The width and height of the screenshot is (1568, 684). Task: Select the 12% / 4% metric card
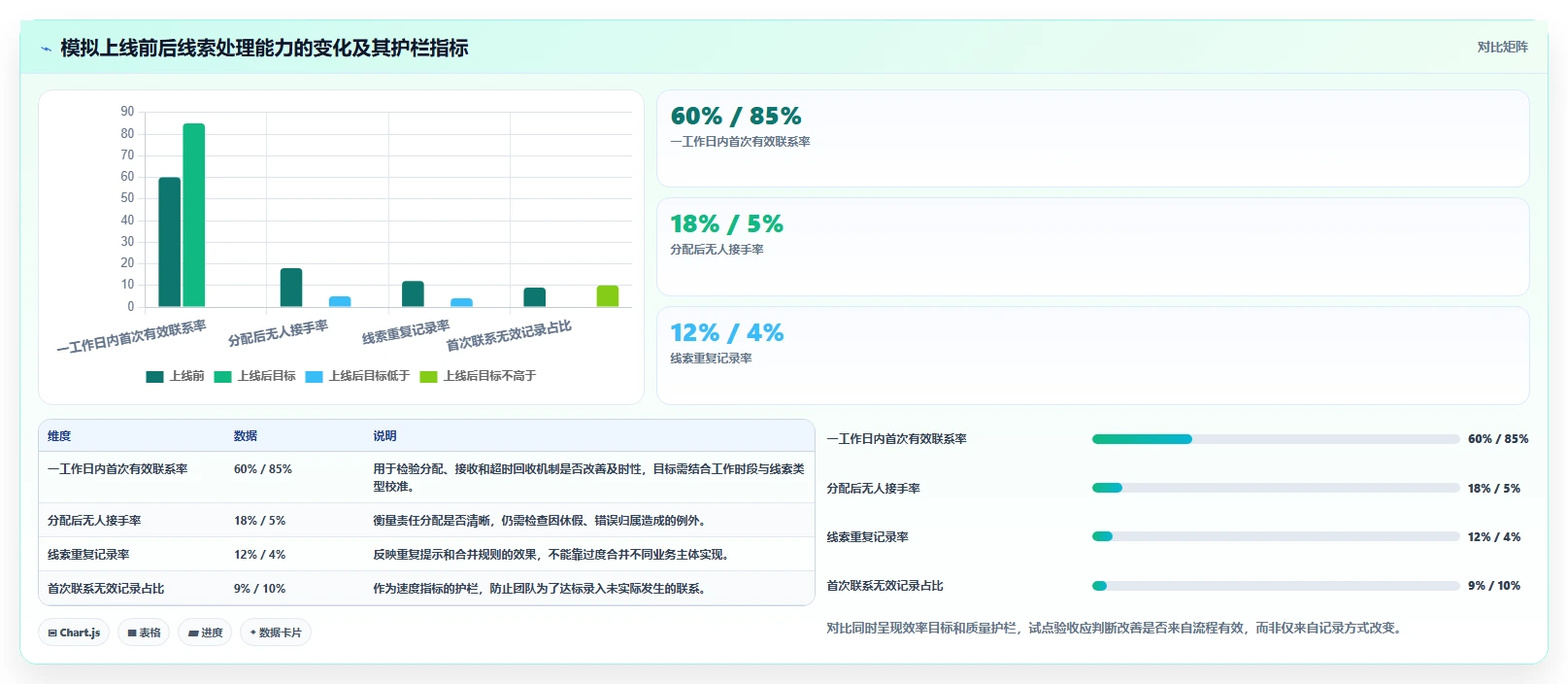click(x=1092, y=356)
